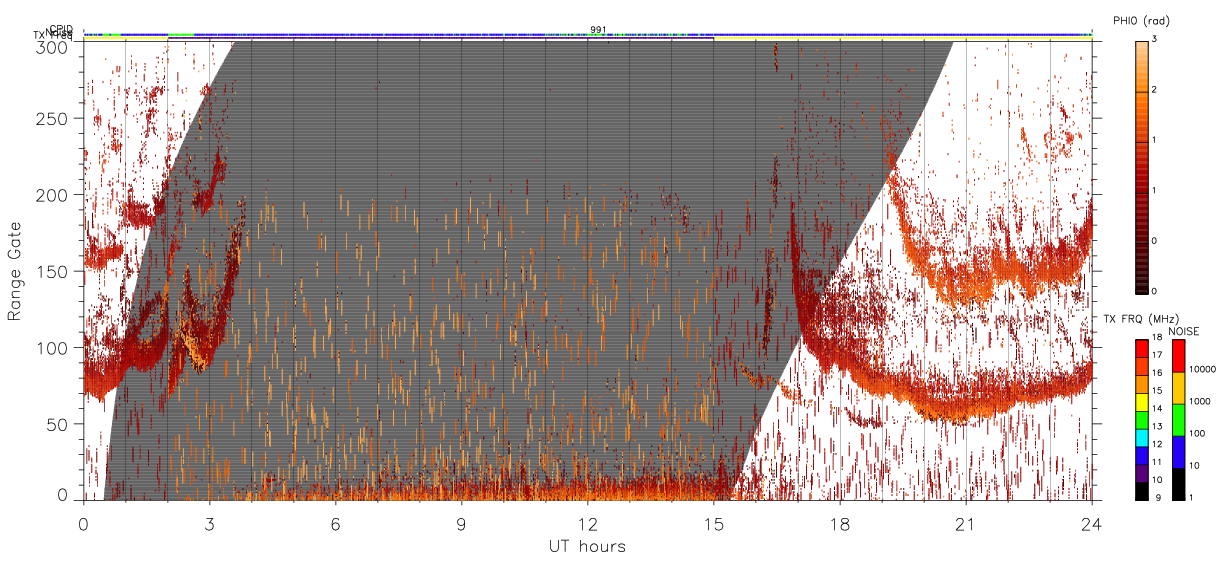Click the cyan 12–13 MHz frequency swatch
Viewport: 1228px width, 567px height.
[x=1142, y=438]
